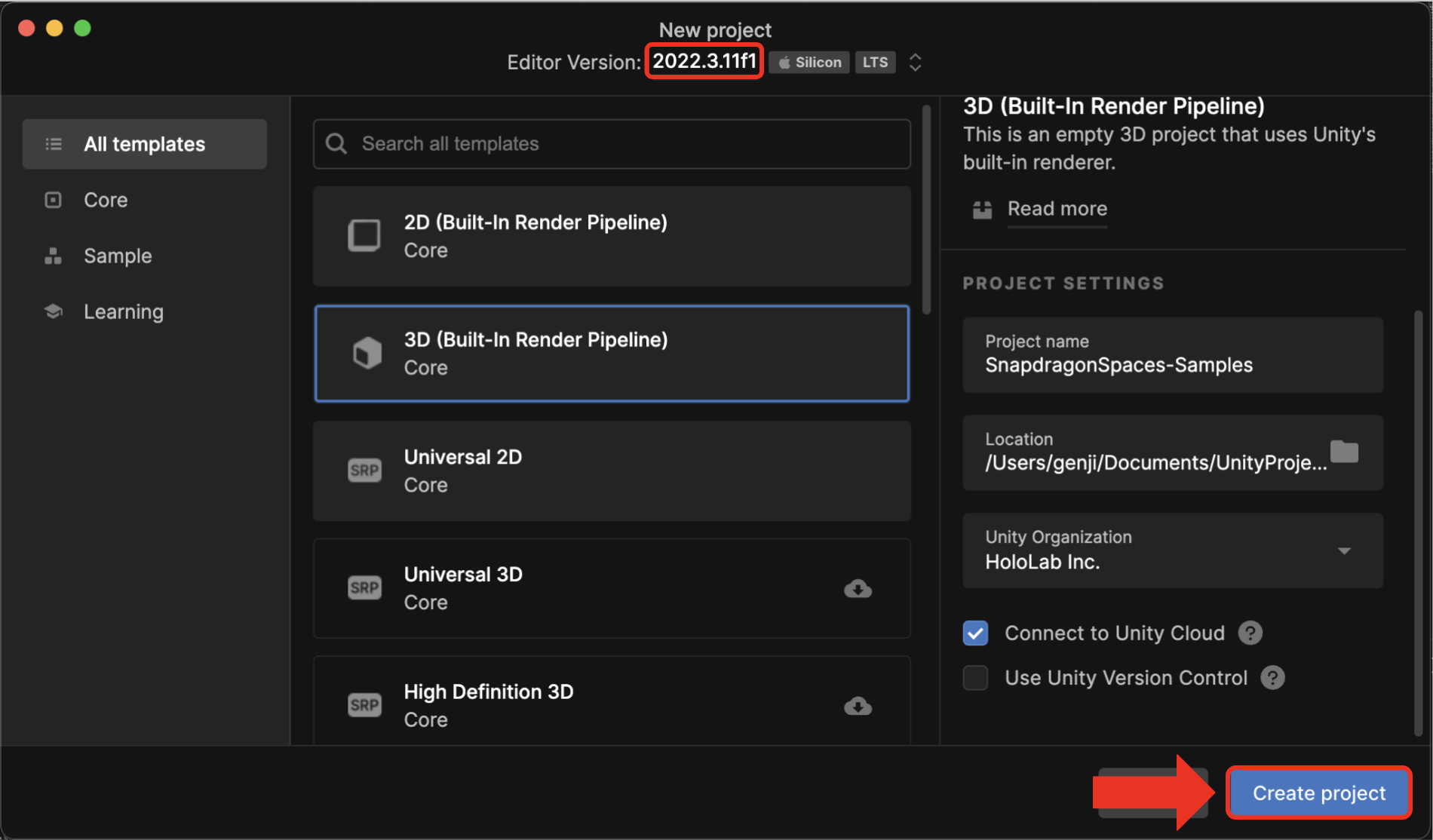Open help for Connect to Unity Cloud
The height and width of the screenshot is (840, 1433).
point(1250,633)
